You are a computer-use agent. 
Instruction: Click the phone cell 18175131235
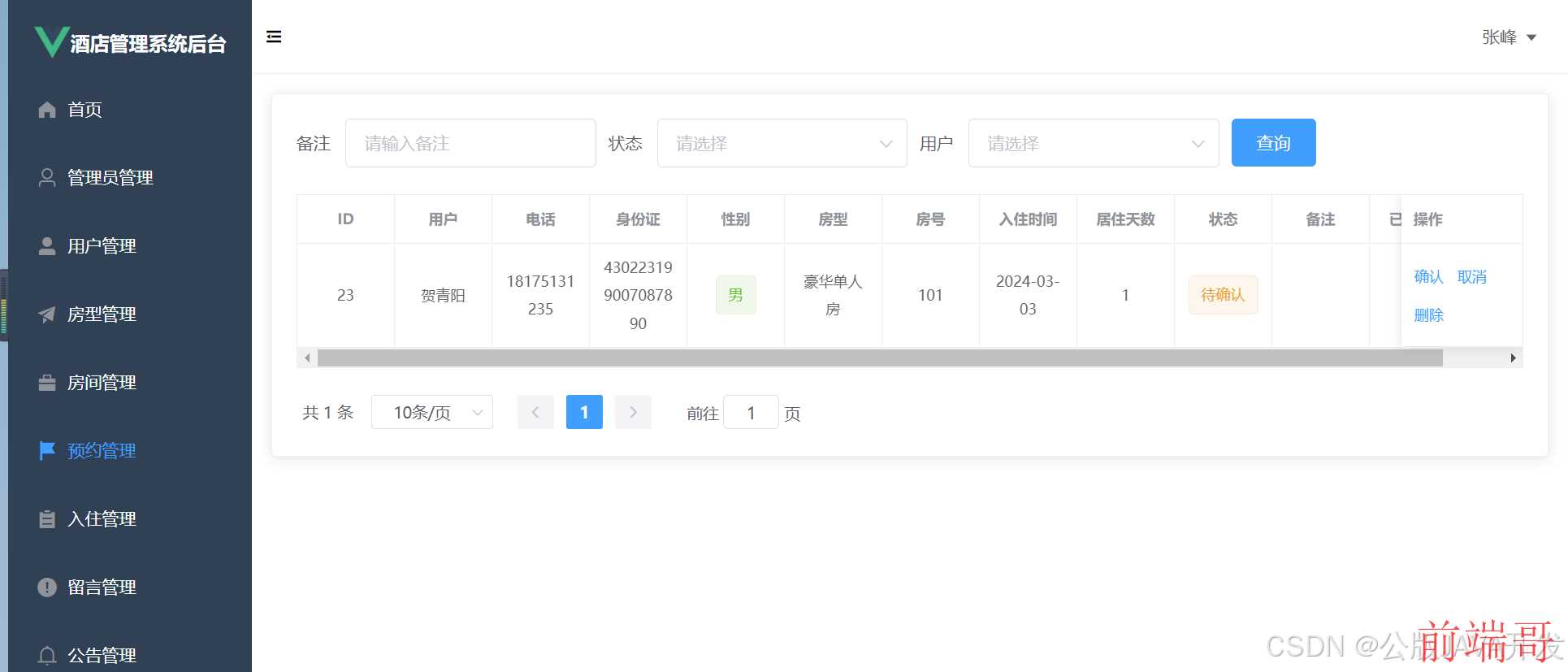(x=540, y=296)
